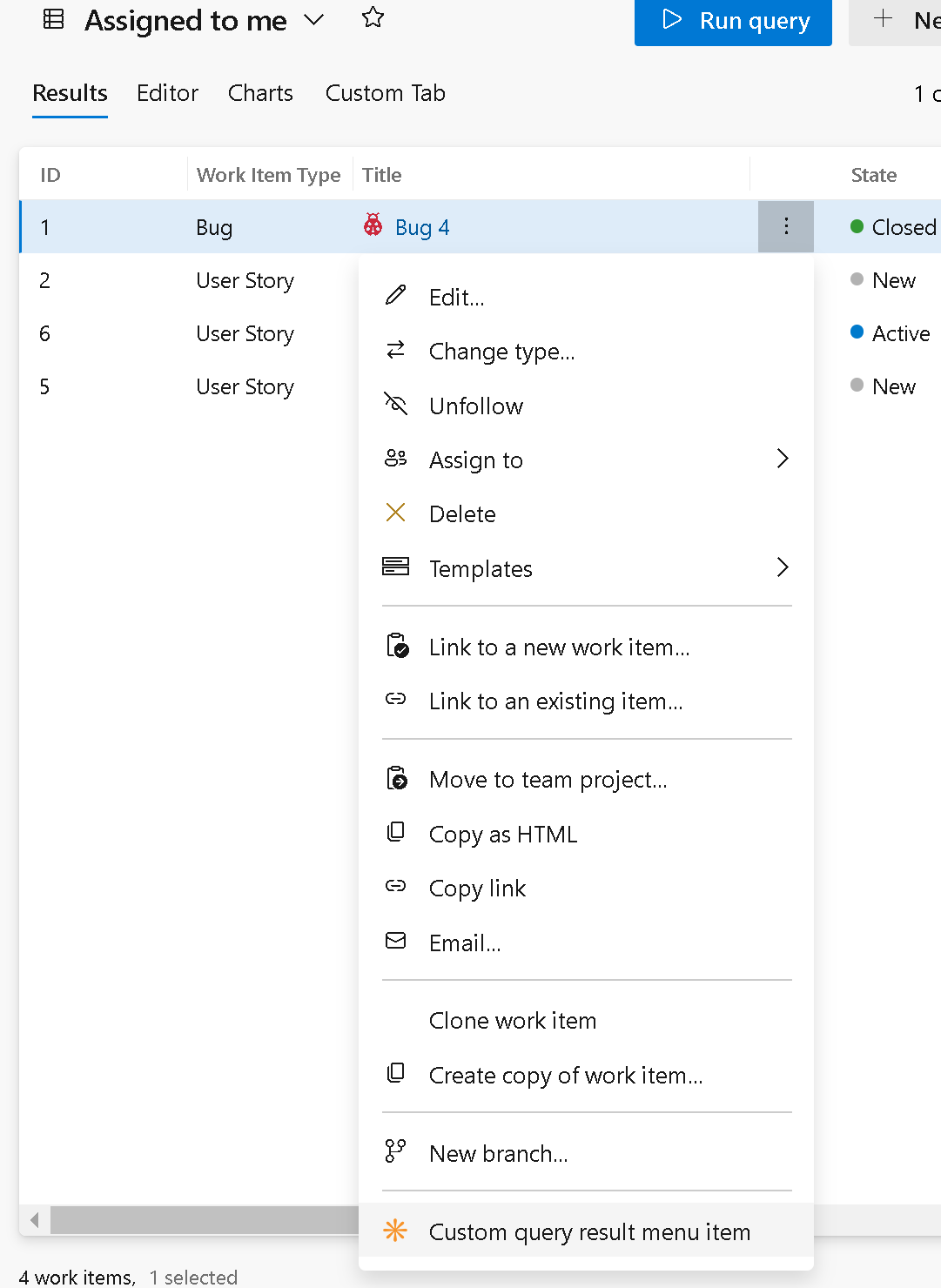Click the Email envelope icon
The image size is (941, 1288).
point(396,941)
